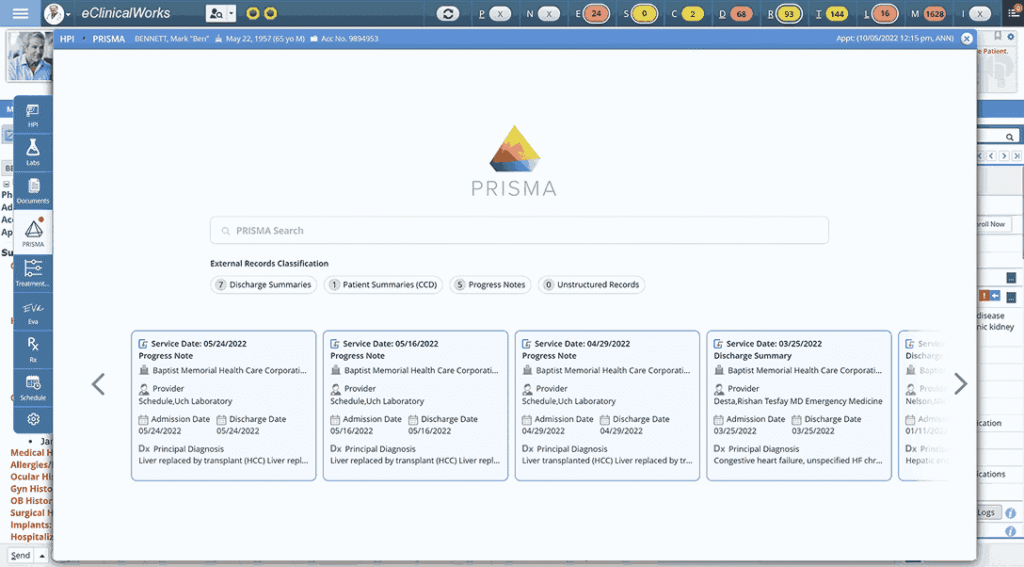
Task: Filter by Discharge Summaries
Action: pyautogui.click(x=264, y=285)
